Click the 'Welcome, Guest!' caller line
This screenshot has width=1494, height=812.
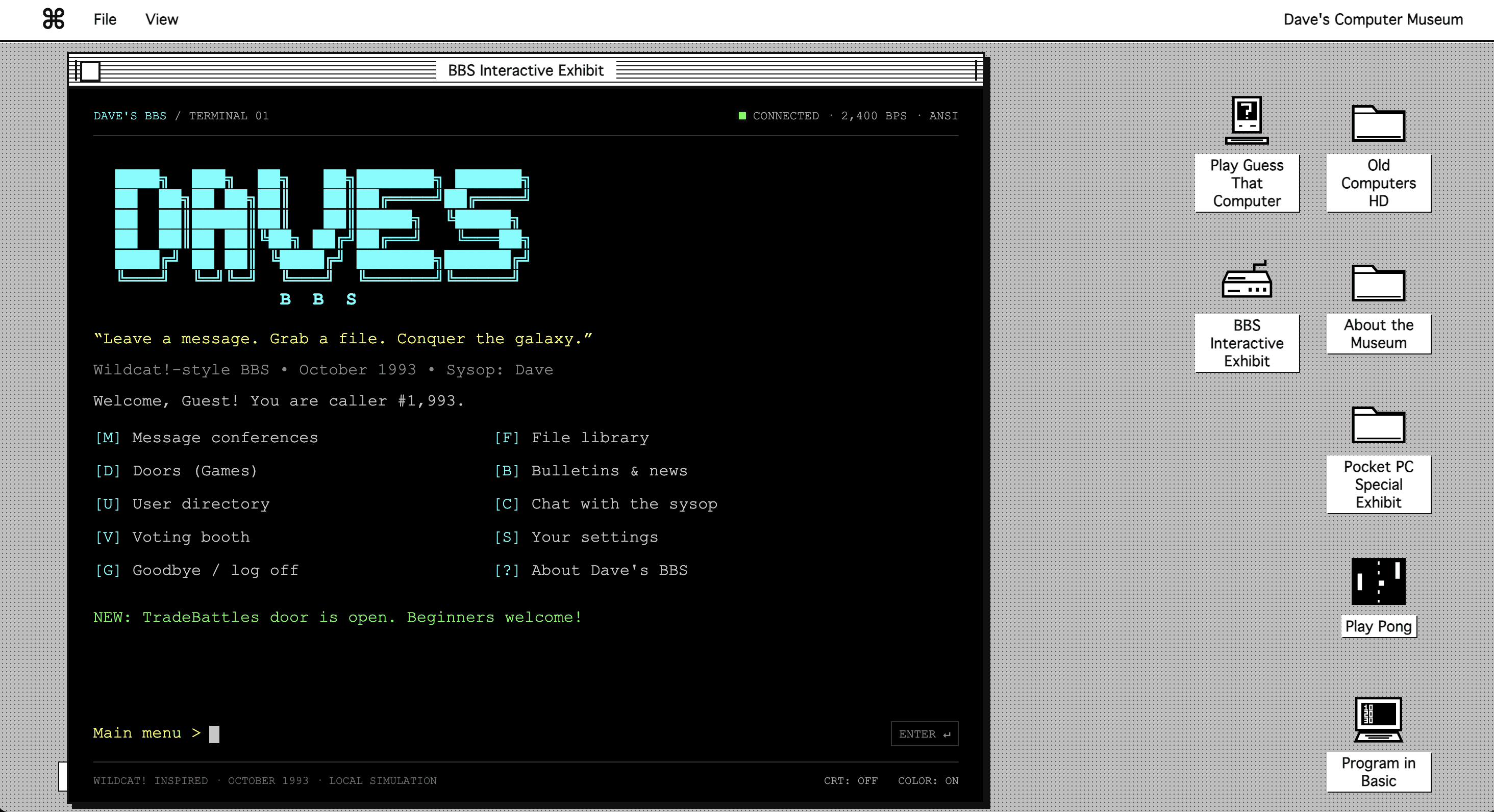coord(279,401)
